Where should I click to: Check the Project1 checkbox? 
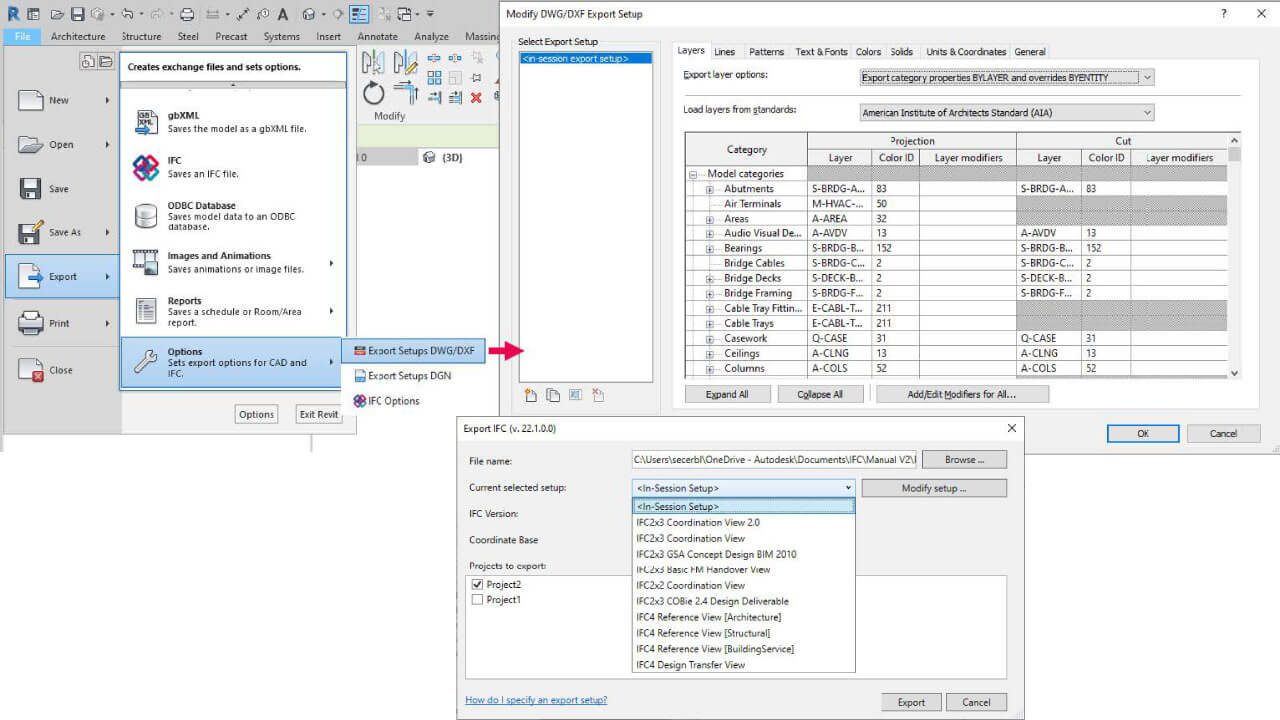tap(477, 600)
